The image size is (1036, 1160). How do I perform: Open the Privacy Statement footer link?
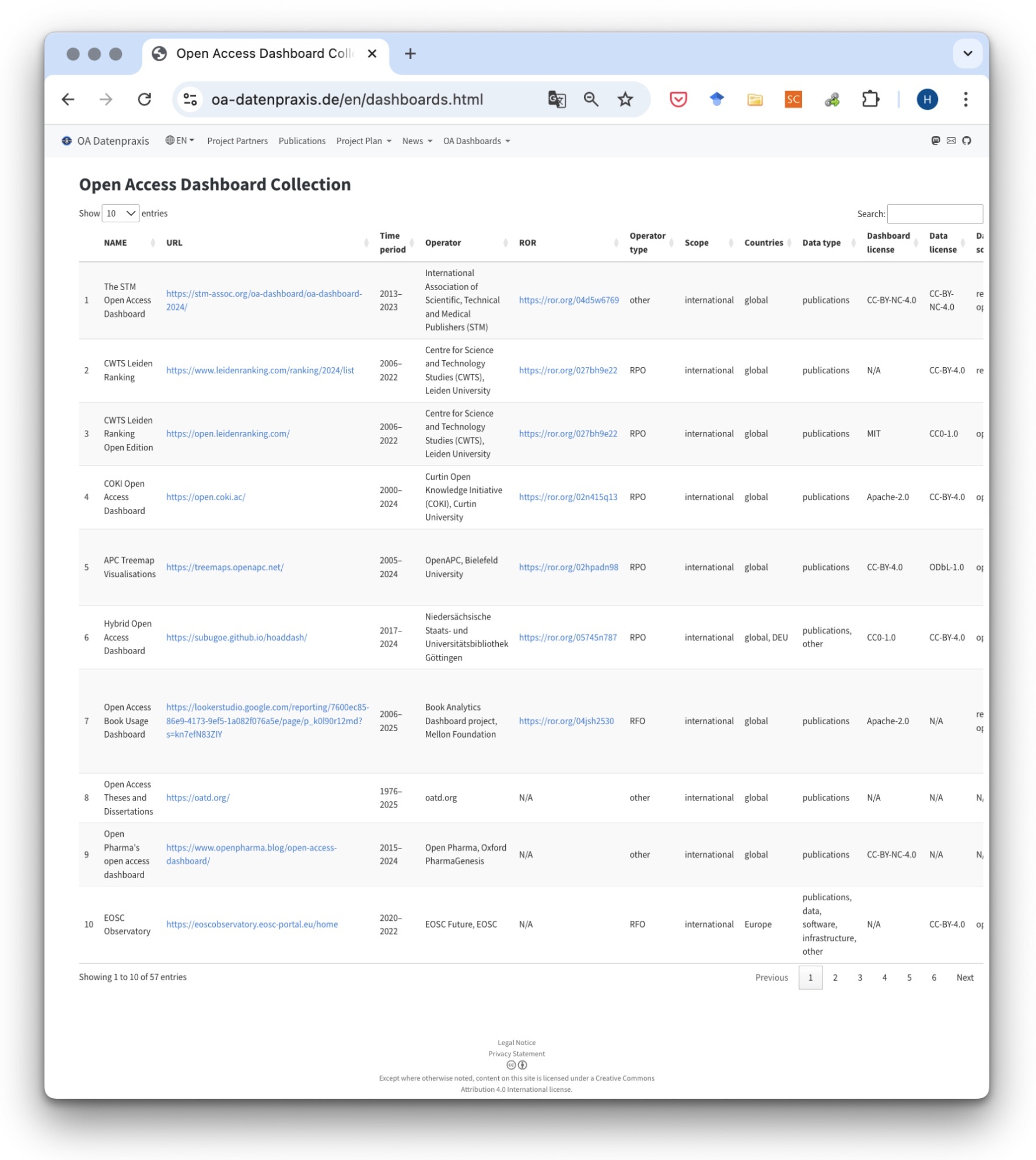point(516,1054)
